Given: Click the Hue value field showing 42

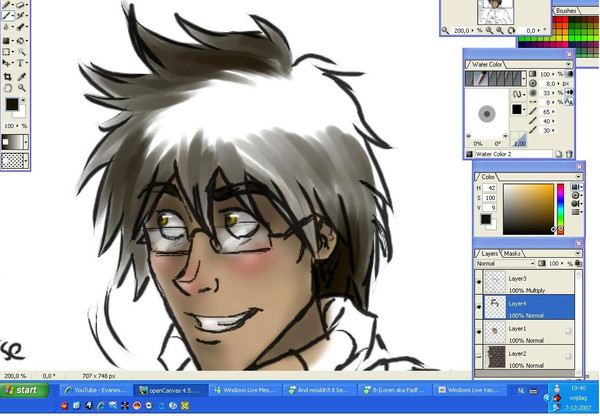Looking at the screenshot, I should coord(490,188).
